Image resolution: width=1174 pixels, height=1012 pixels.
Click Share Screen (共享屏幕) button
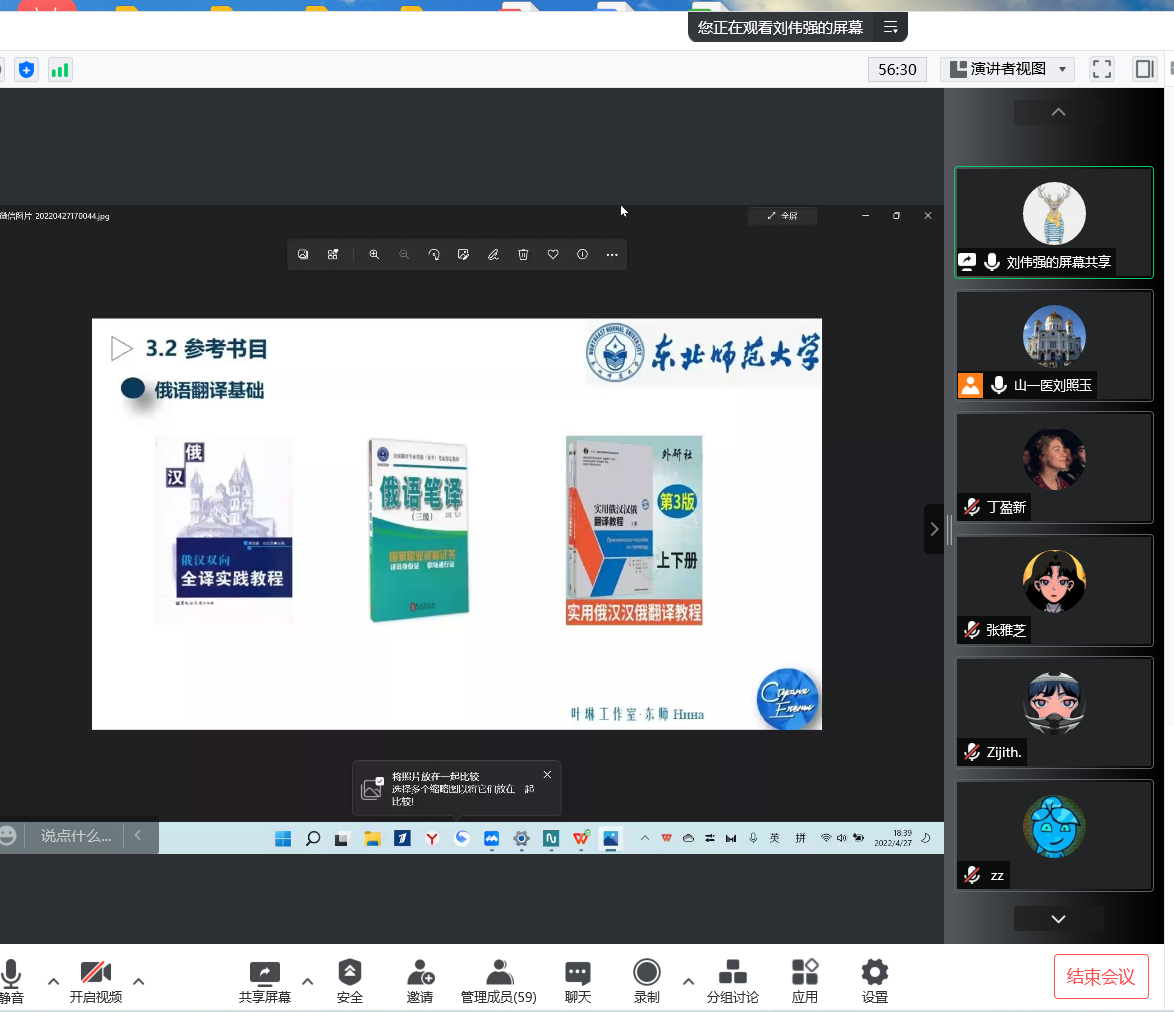[x=264, y=981]
